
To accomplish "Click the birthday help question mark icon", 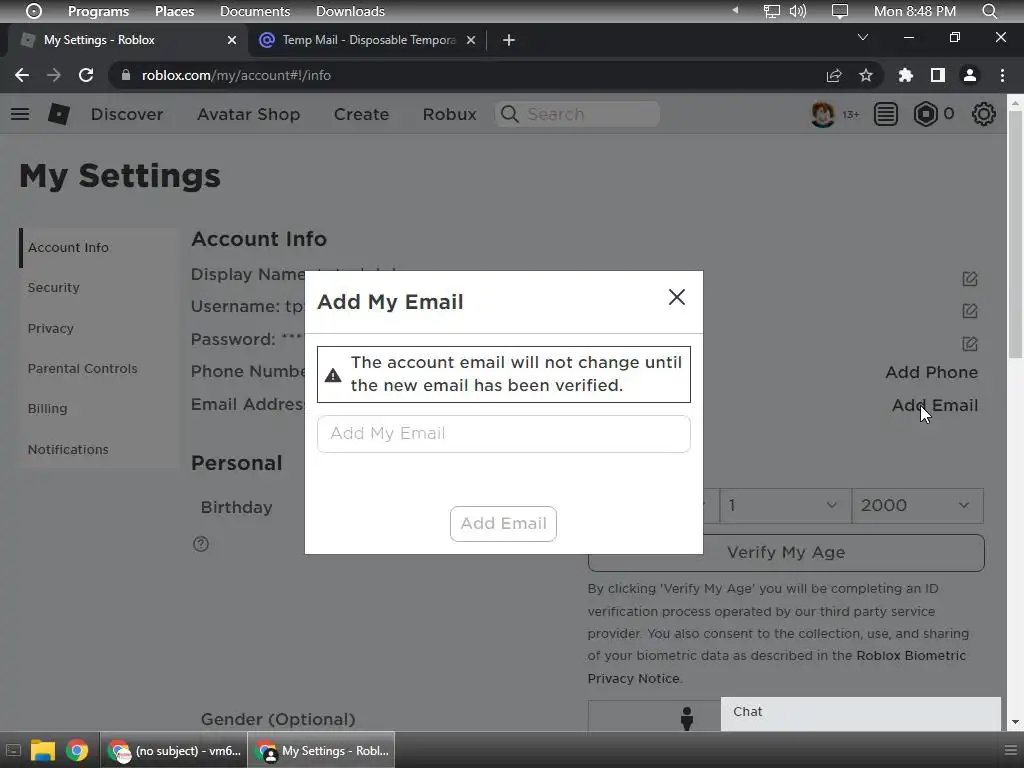I will 201,544.
